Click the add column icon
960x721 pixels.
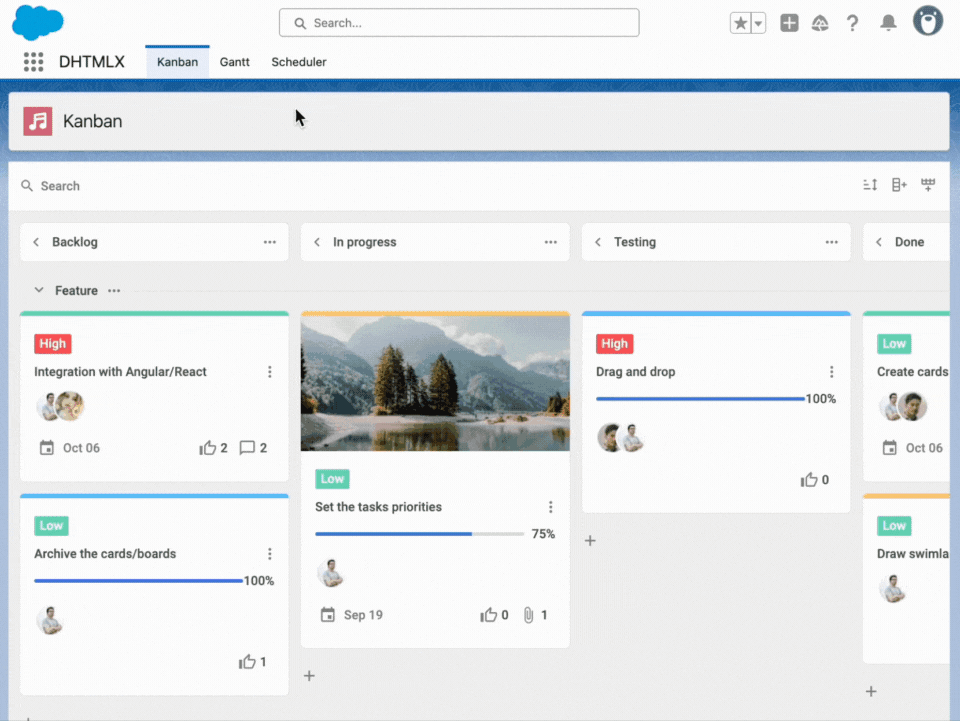tap(899, 185)
